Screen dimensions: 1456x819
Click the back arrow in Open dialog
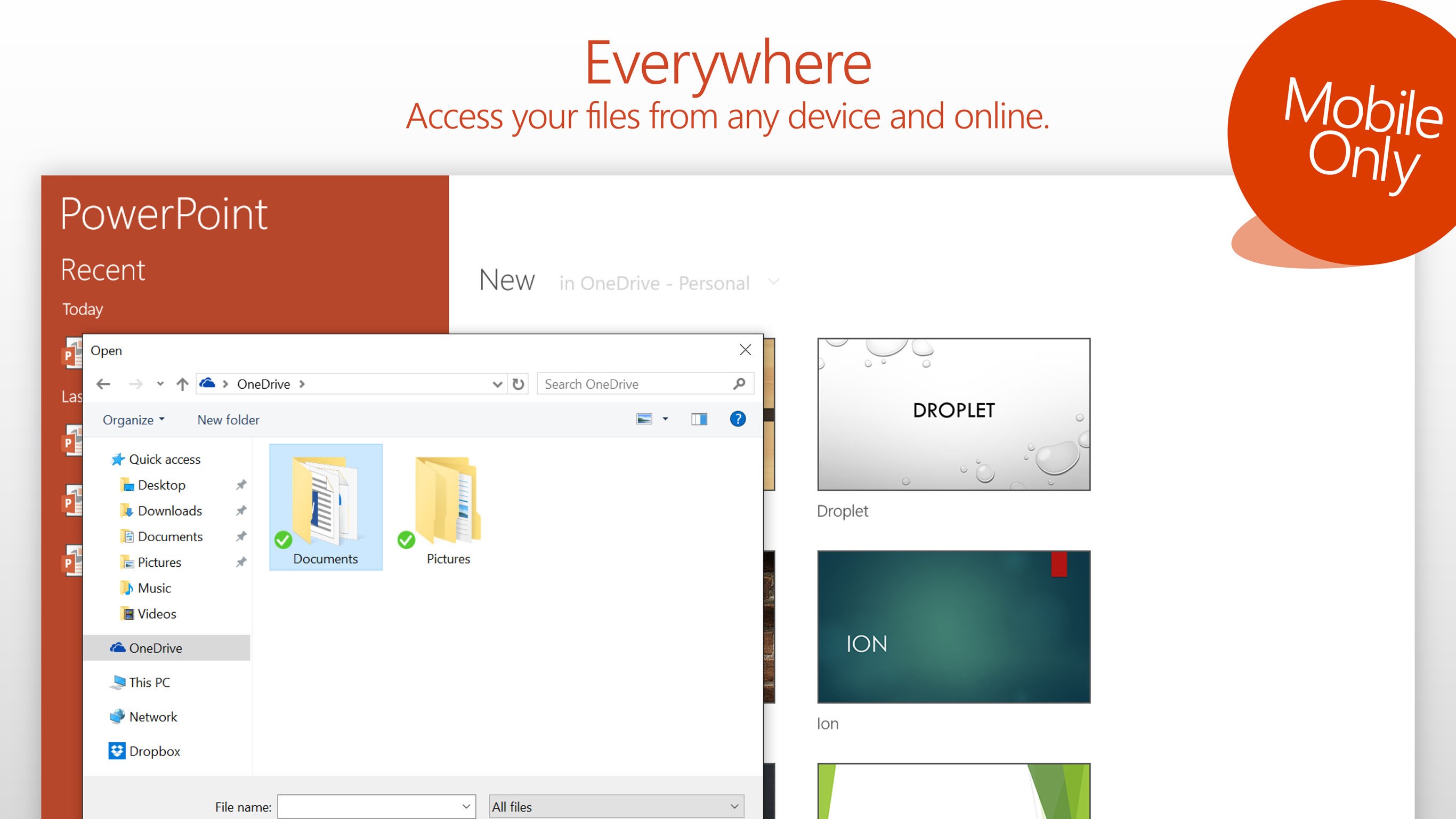(103, 384)
